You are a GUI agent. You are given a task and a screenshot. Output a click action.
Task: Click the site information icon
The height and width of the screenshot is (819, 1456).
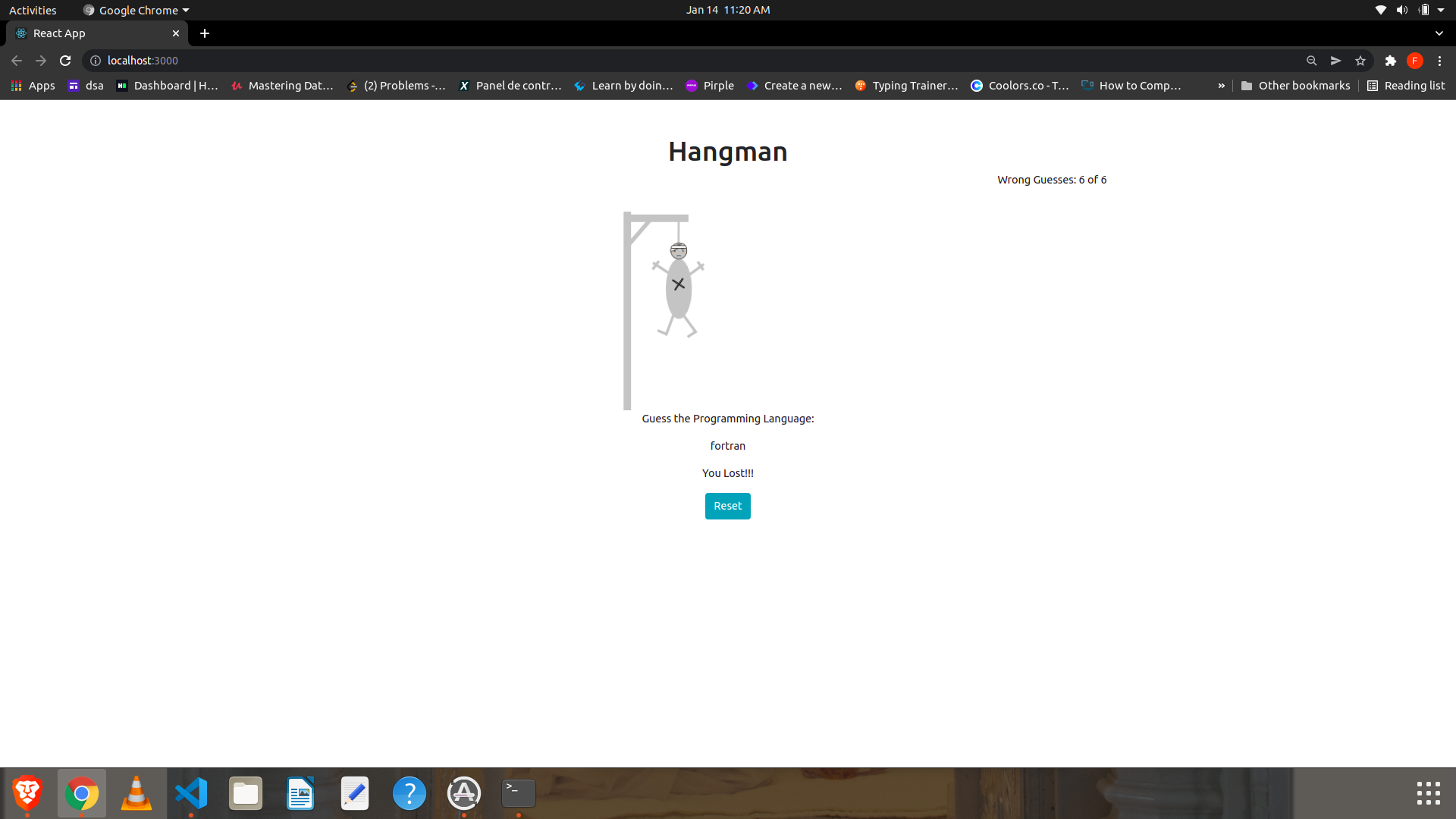[96, 61]
